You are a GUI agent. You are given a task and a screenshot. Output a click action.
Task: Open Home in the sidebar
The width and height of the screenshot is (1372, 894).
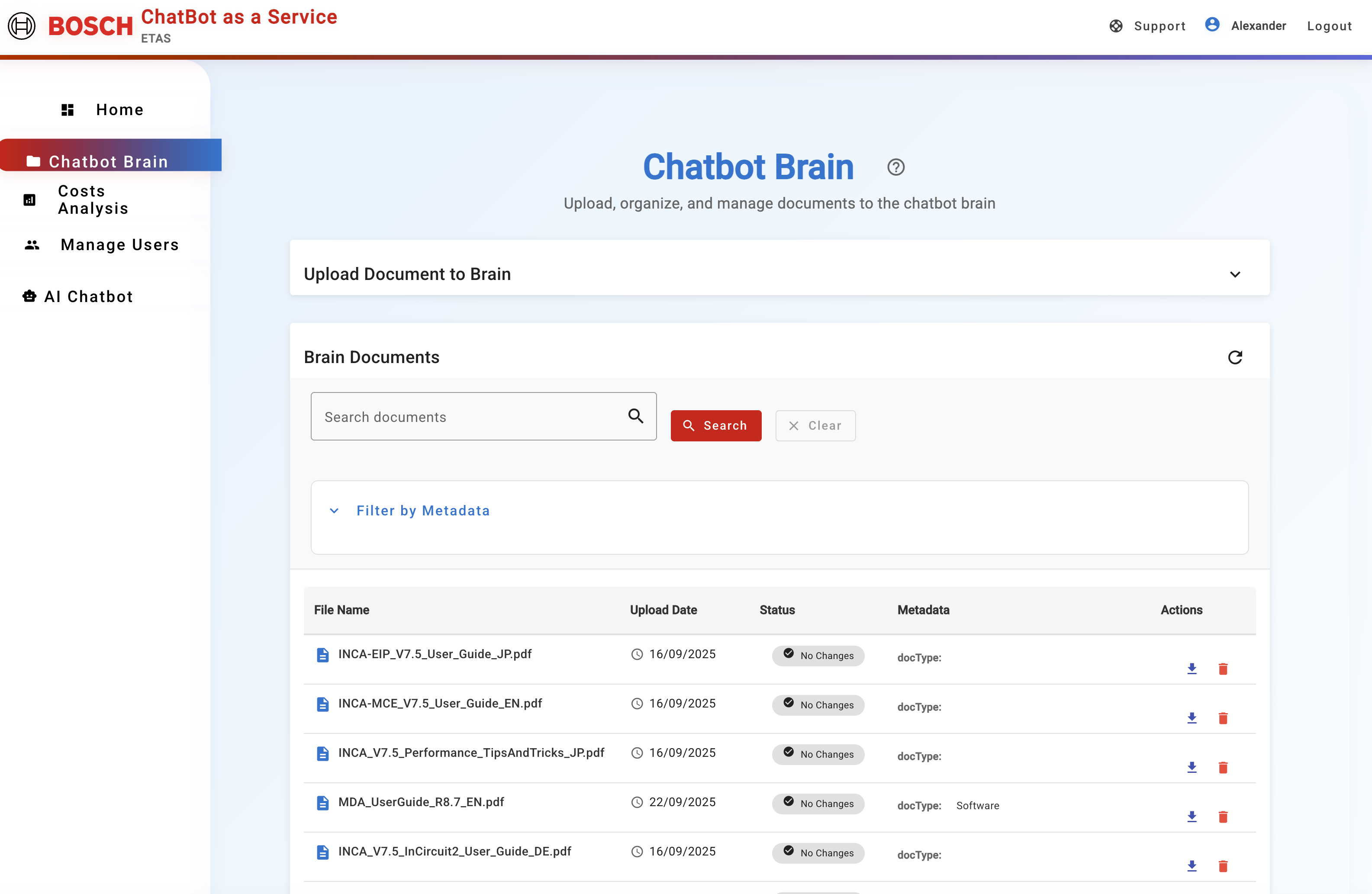click(119, 109)
